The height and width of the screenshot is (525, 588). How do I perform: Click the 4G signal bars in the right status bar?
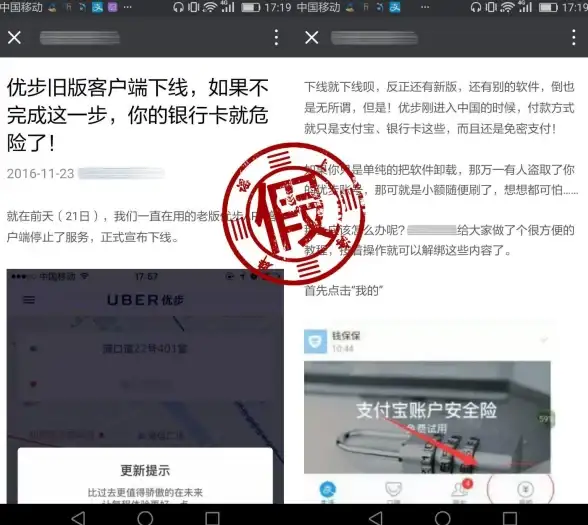[x=525, y=7]
